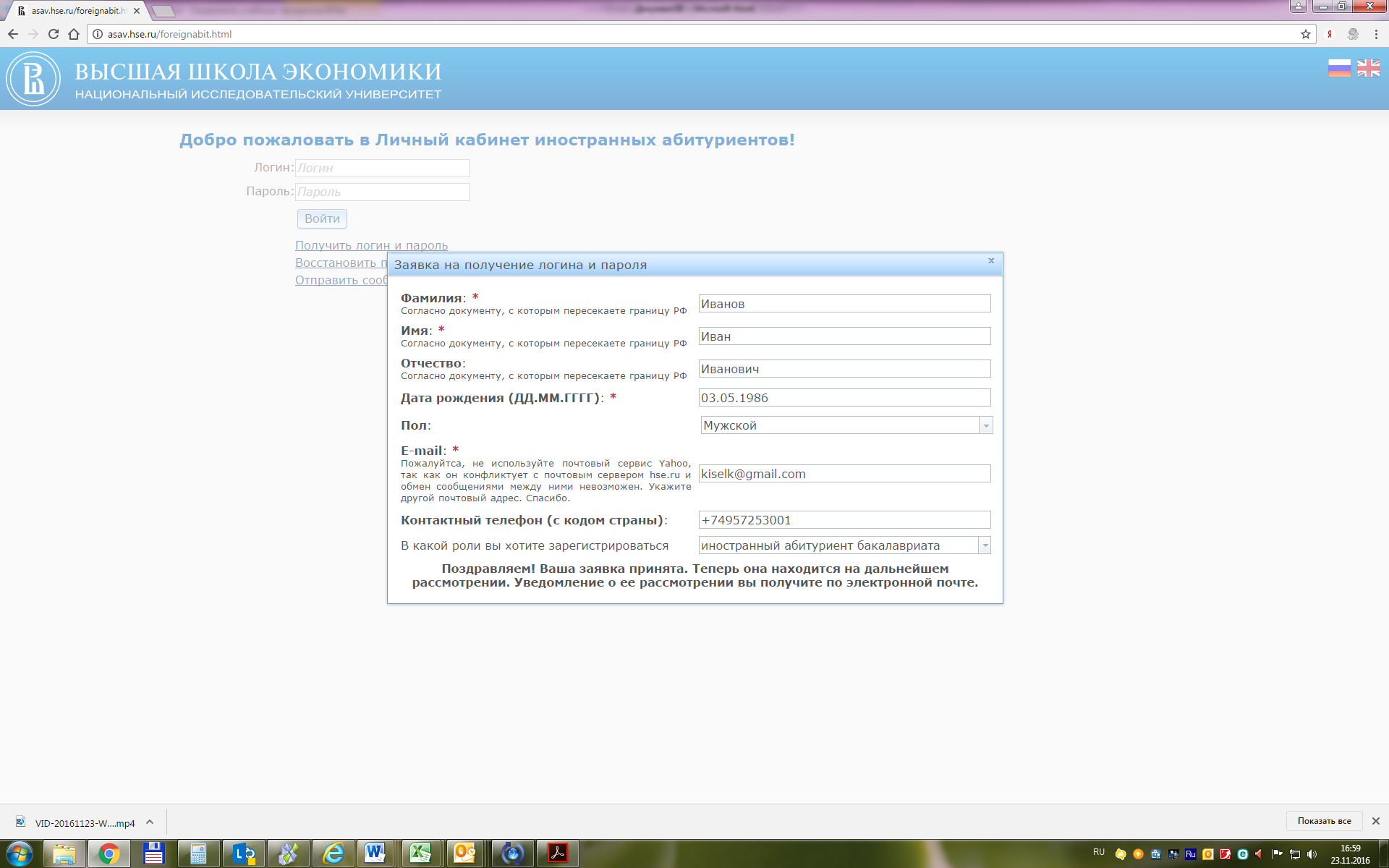Viewport: 1389px width, 868px height.
Task: Open 'Получить логин и пароль' link
Action: pyautogui.click(x=371, y=245)
